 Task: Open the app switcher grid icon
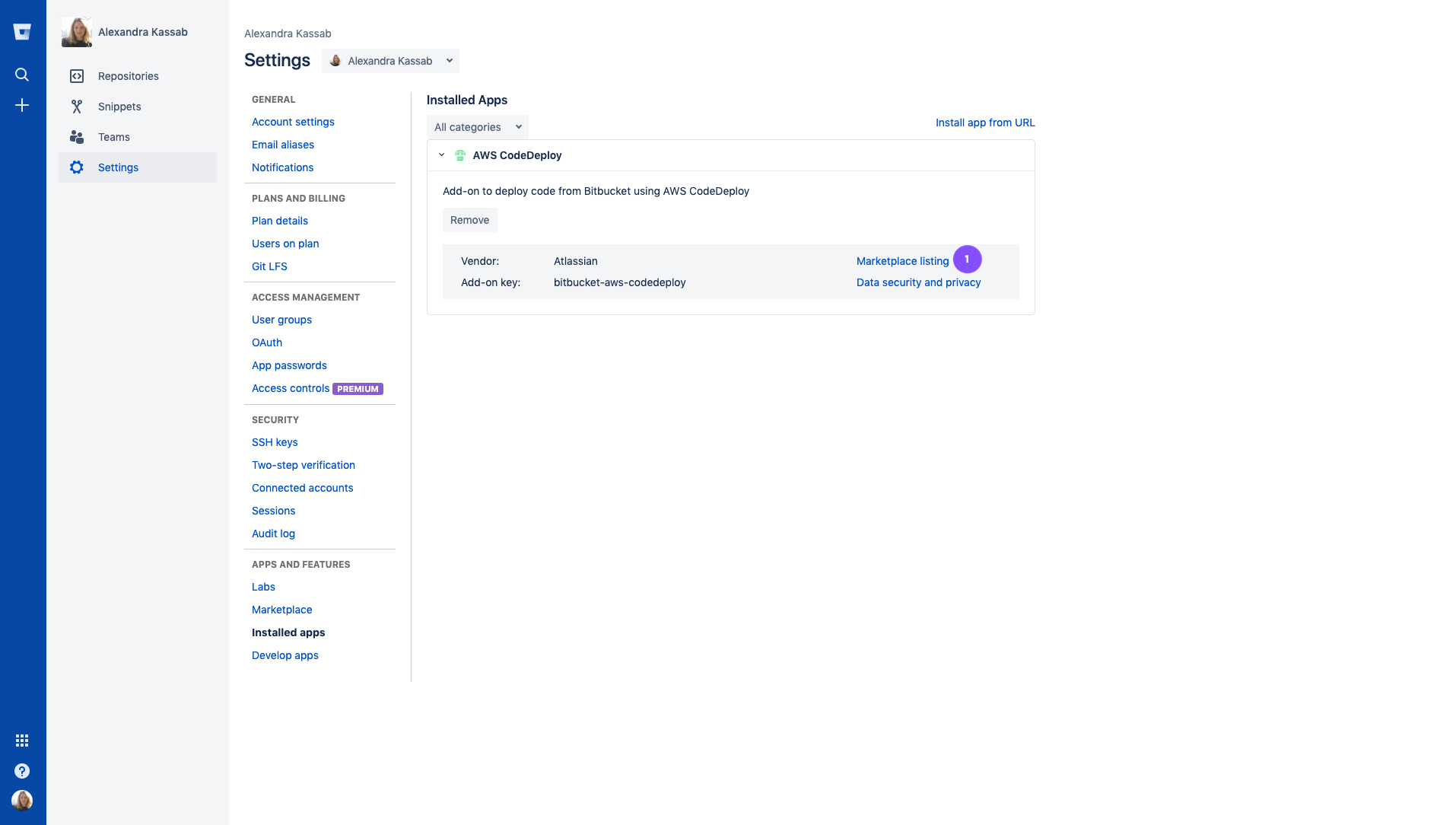(22, 741)
